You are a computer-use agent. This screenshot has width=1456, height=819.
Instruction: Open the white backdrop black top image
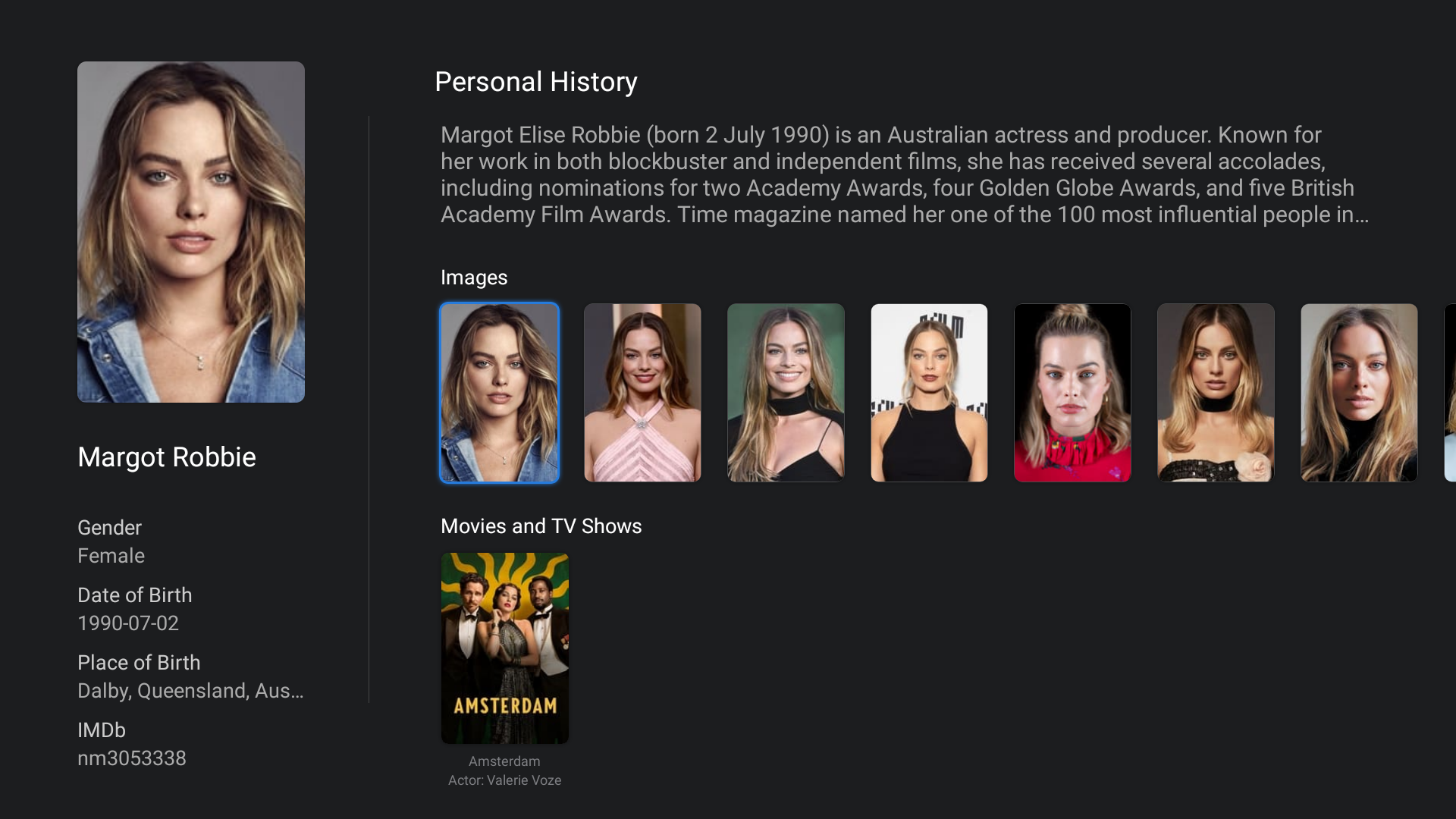[x=929, y=393]
